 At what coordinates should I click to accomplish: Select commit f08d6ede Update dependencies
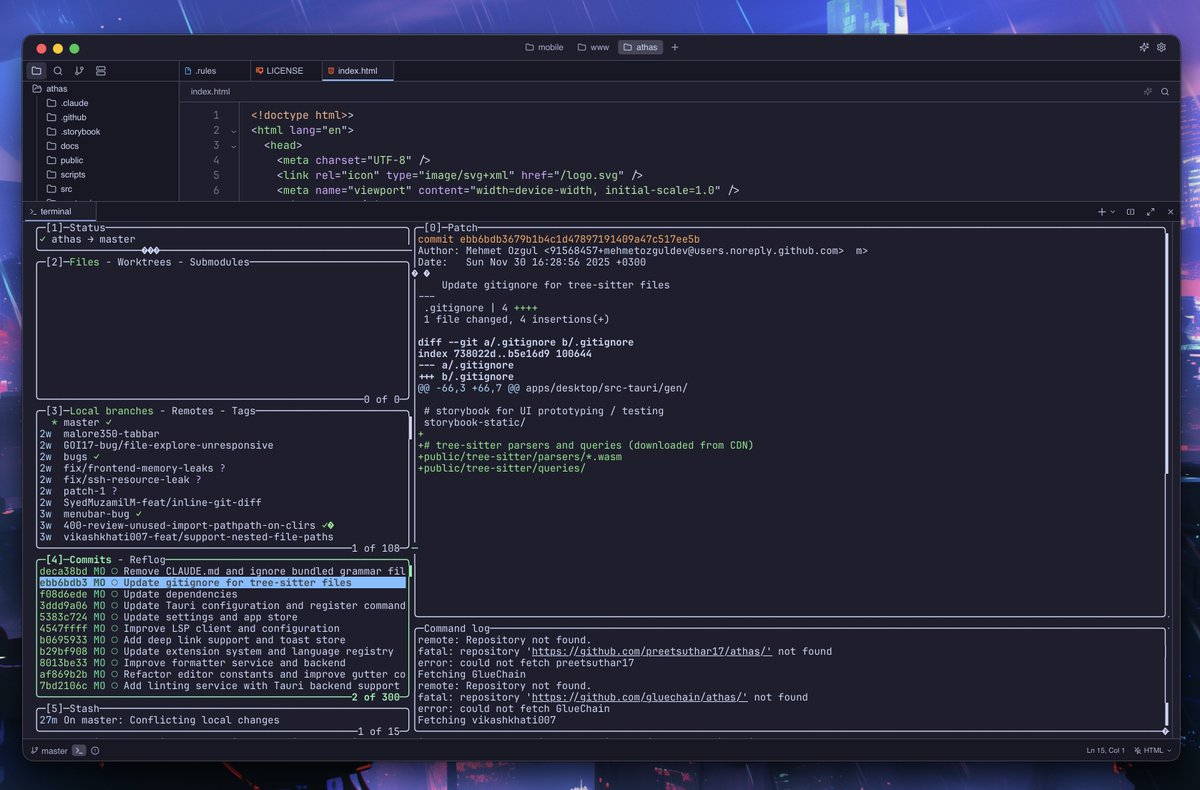click(223, 594)
